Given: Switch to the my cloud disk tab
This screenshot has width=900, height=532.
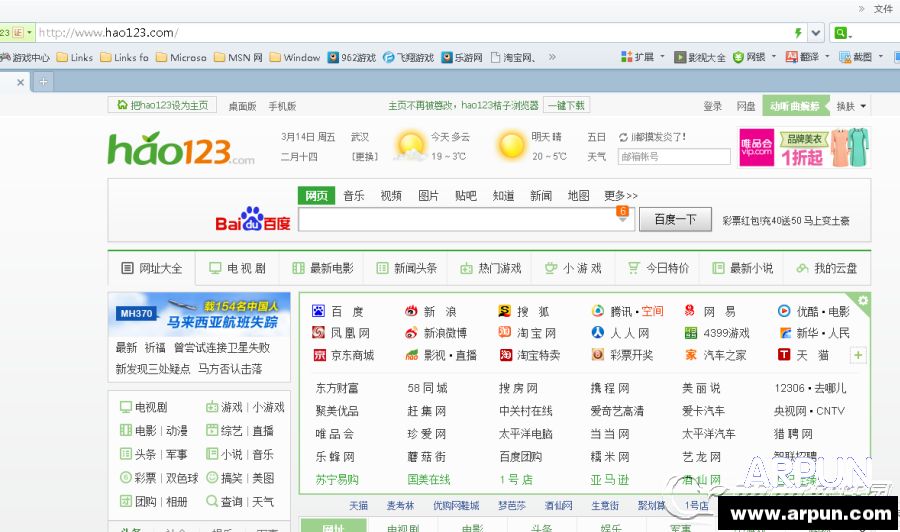Looking at the screenshot, I should (827, 268).
